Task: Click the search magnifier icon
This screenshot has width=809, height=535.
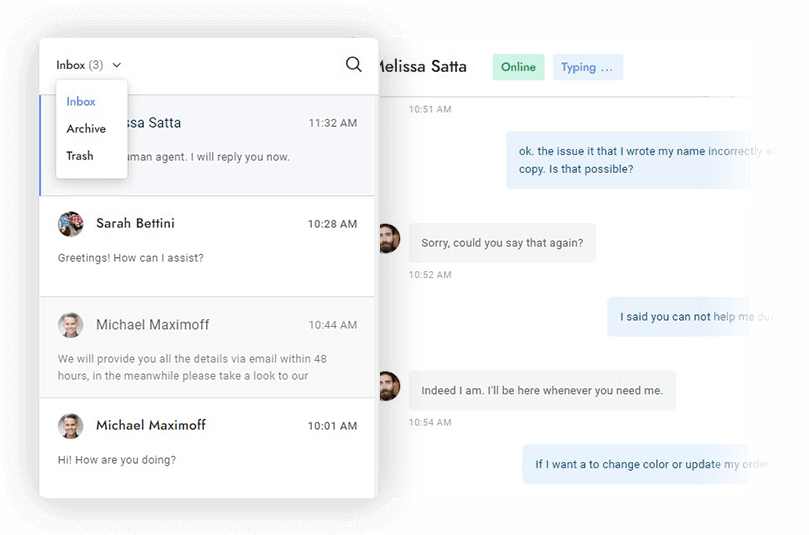Action: pyautogui.click(x=353, y=65)
